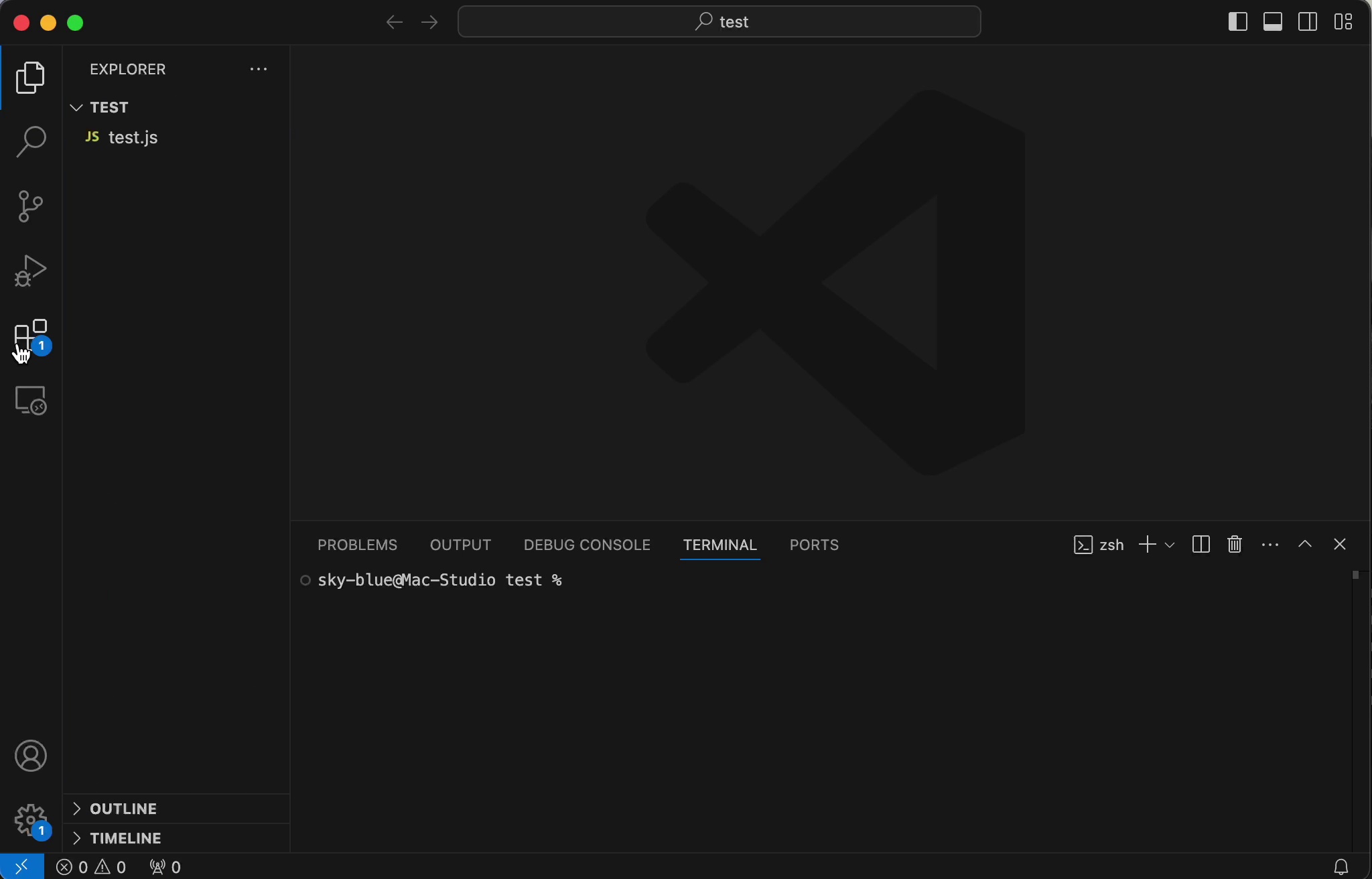Viewport: 1372px width, 879px height.
Task: Switch to the Ports tab
Action: point(815,545)
